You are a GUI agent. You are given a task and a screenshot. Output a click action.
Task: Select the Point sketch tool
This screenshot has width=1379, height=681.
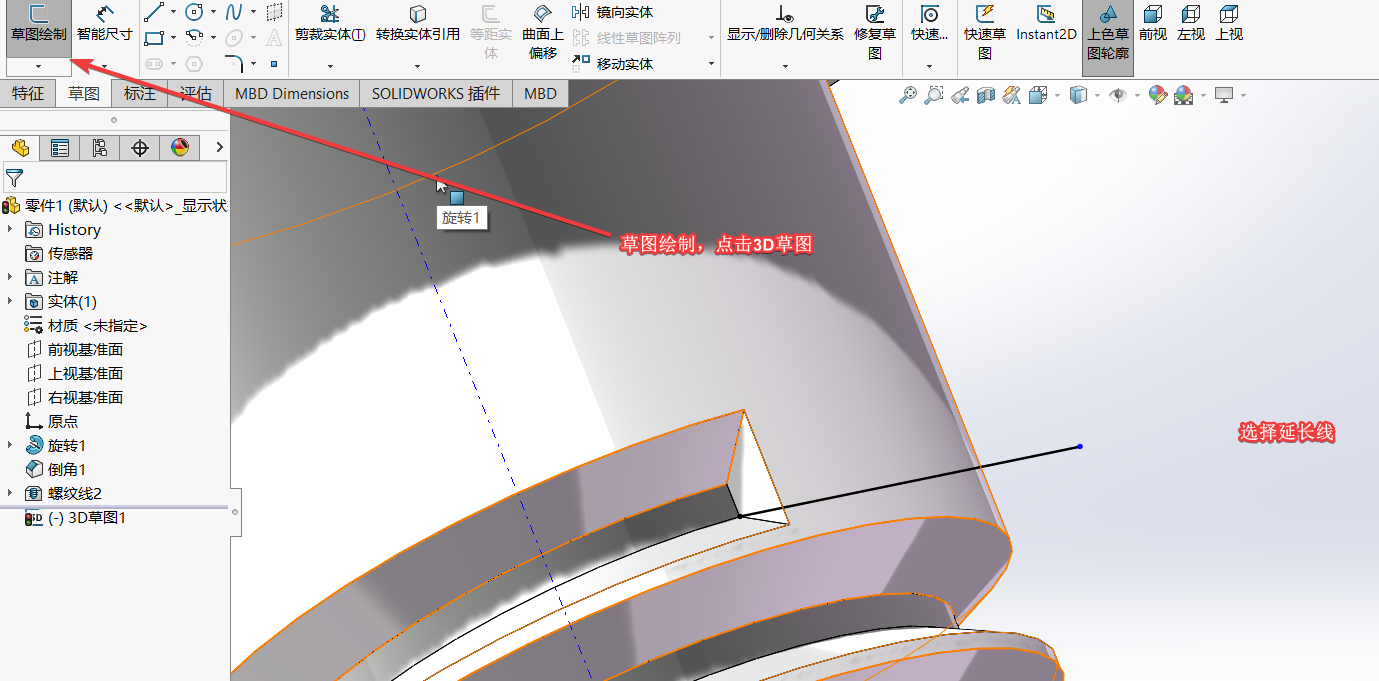pos(274,64)
